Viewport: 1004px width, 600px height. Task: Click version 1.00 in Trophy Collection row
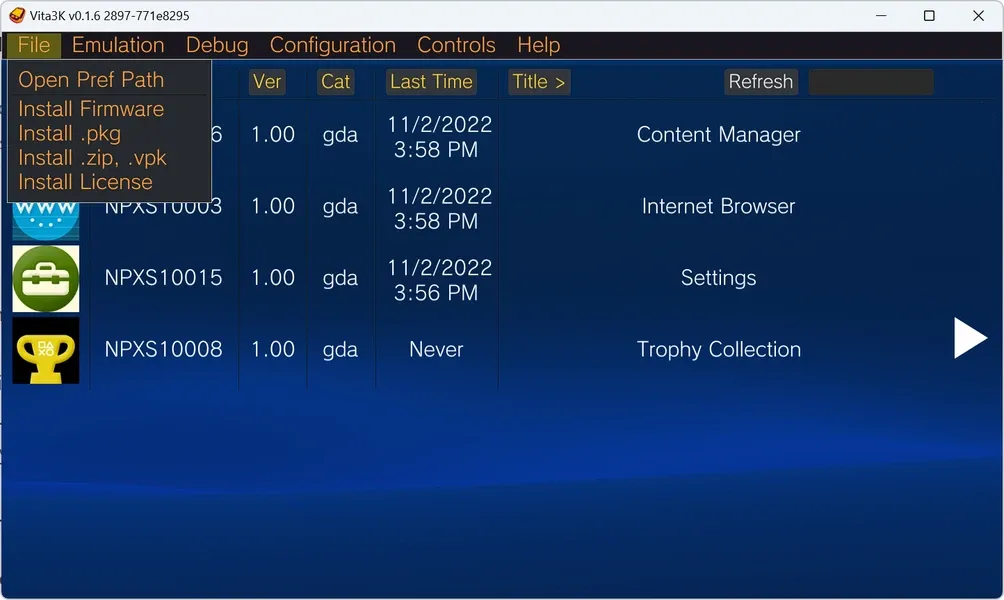273,350
